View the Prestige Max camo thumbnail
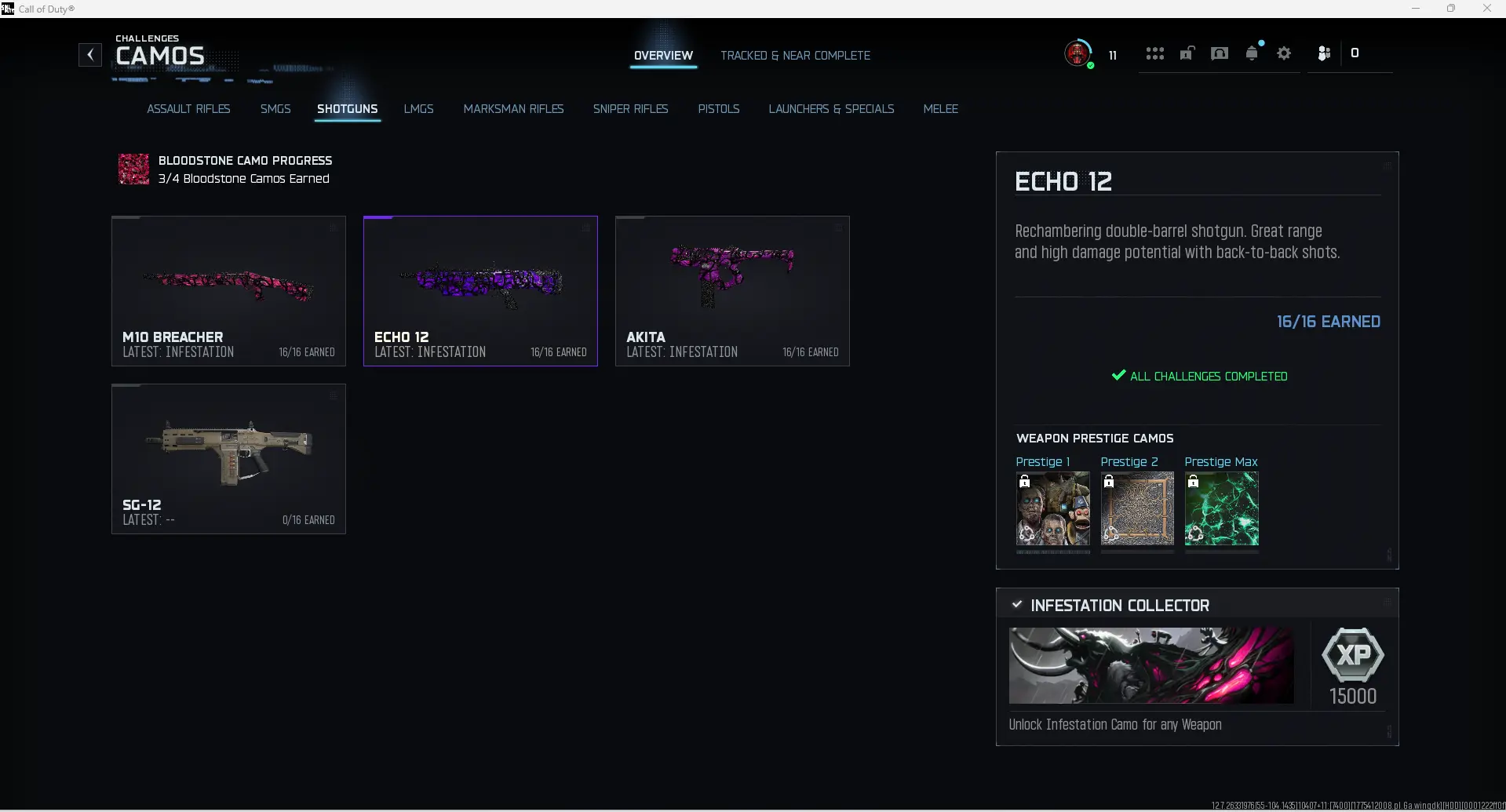 tap(1222, 508)
